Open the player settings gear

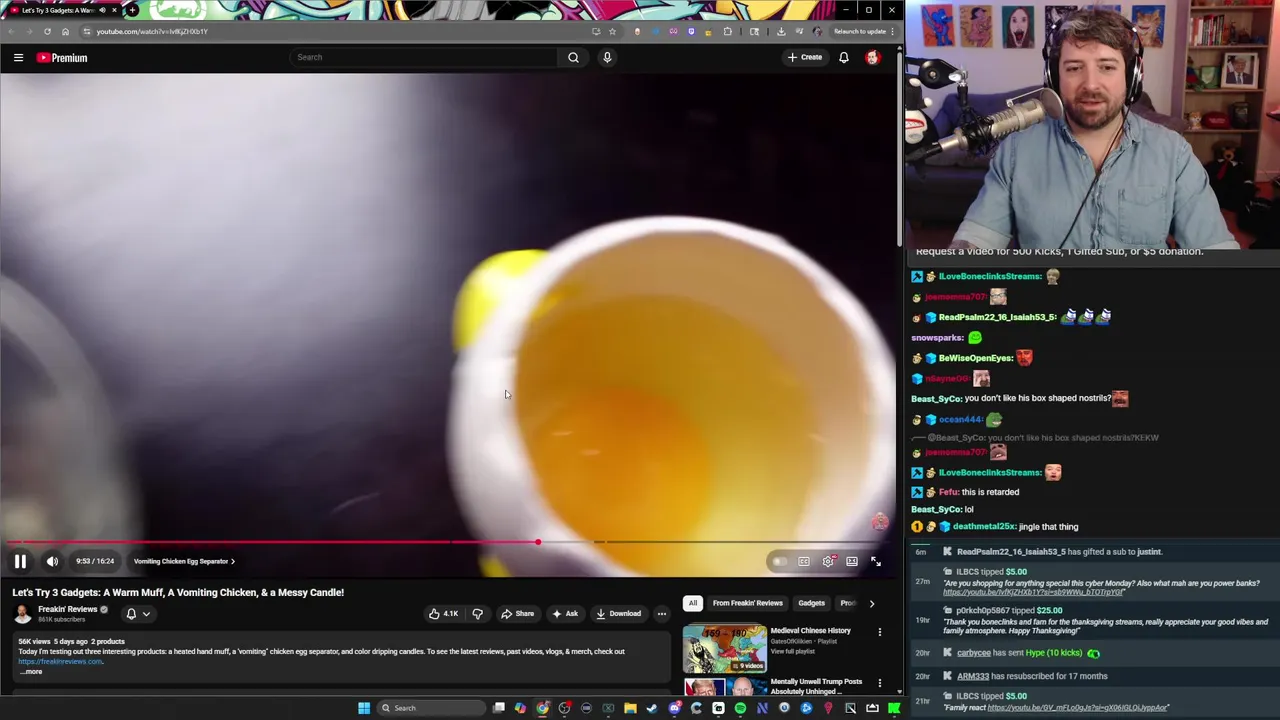[828, 562]
